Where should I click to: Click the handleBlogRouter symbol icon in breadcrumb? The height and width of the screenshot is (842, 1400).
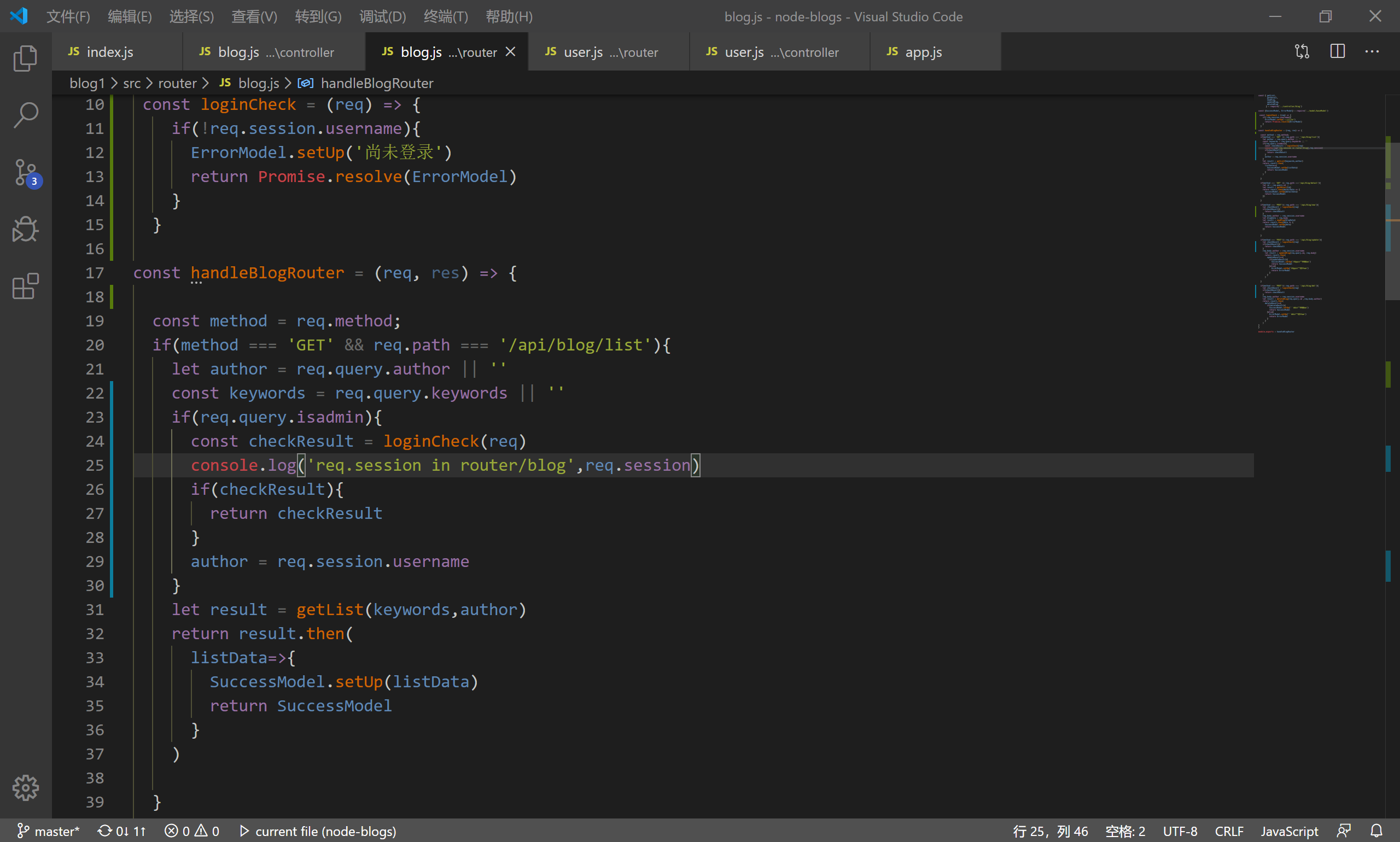tap(305, 84)
